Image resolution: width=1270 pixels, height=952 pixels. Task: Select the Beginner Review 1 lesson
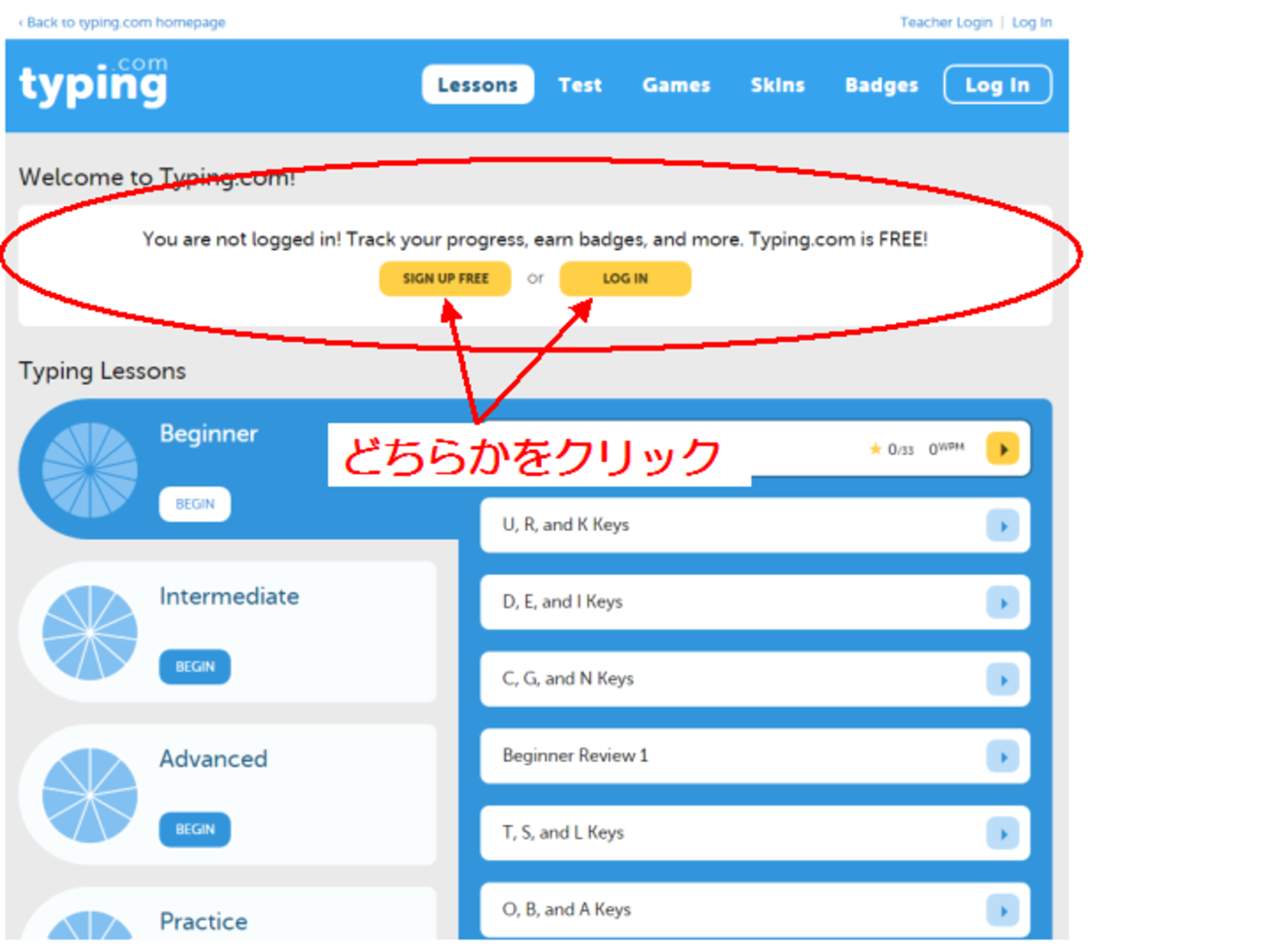point(755,756)
